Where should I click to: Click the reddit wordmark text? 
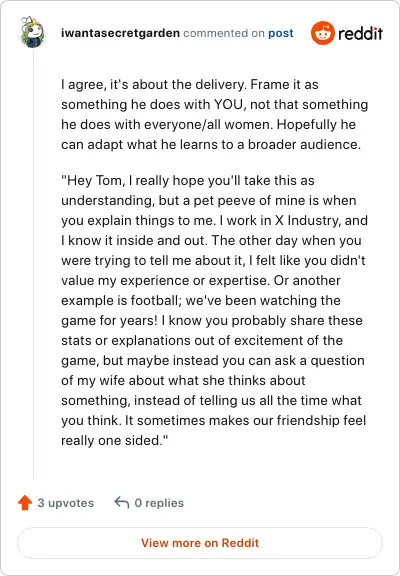pyautogui.click(x=360, y=33)
